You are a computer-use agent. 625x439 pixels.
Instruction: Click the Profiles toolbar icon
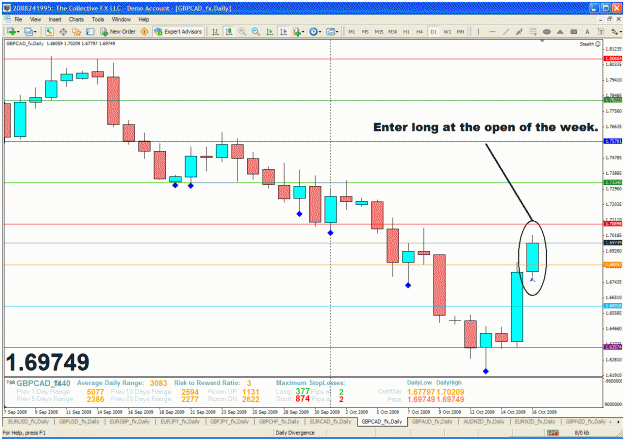[x=28, y=31]
